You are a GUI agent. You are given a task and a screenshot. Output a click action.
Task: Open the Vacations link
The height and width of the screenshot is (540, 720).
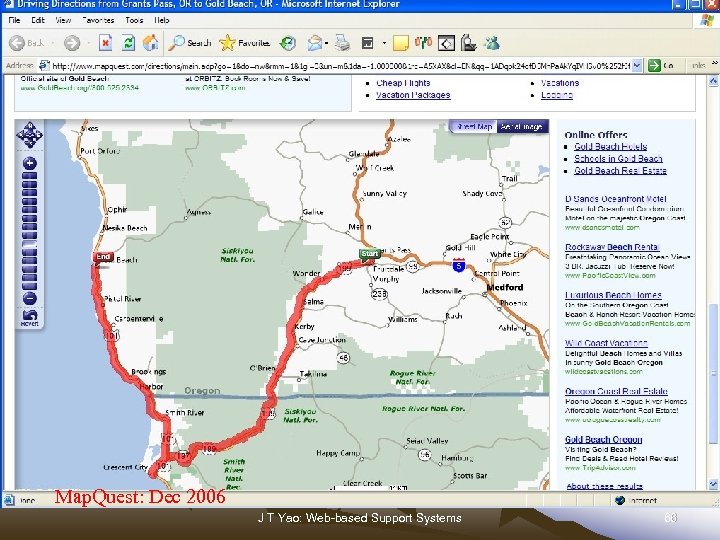click(560, 83)
